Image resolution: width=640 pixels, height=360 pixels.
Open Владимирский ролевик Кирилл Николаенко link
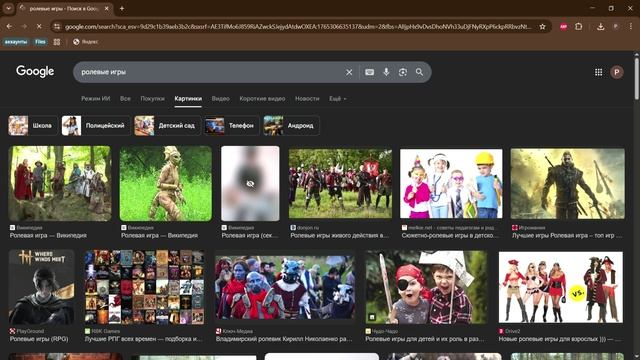(x=284, y=339)
